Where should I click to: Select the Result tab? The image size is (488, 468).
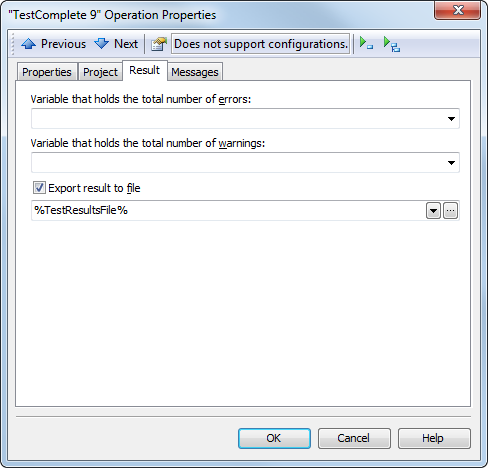(x=145, y=70)
